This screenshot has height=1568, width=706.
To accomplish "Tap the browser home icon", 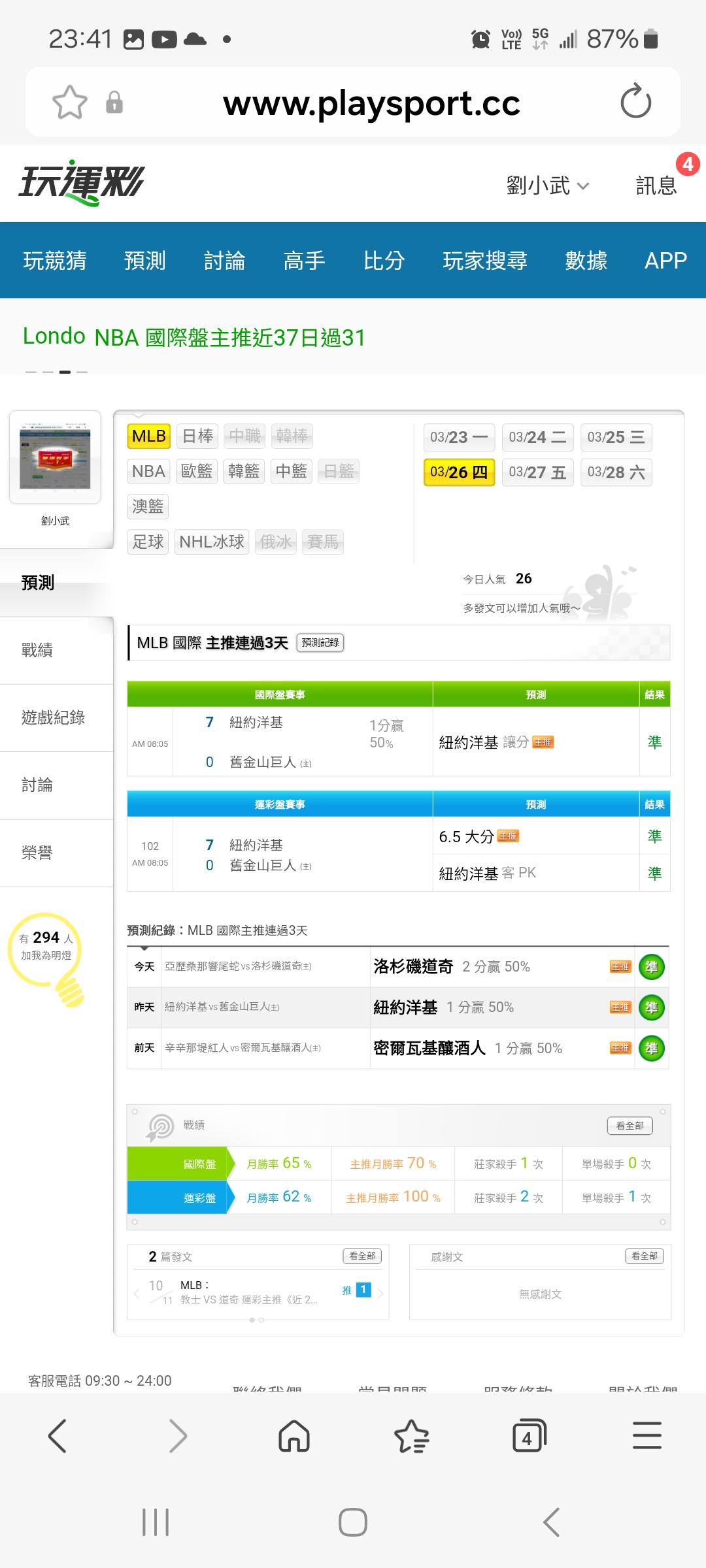I will pos(294,1436).
